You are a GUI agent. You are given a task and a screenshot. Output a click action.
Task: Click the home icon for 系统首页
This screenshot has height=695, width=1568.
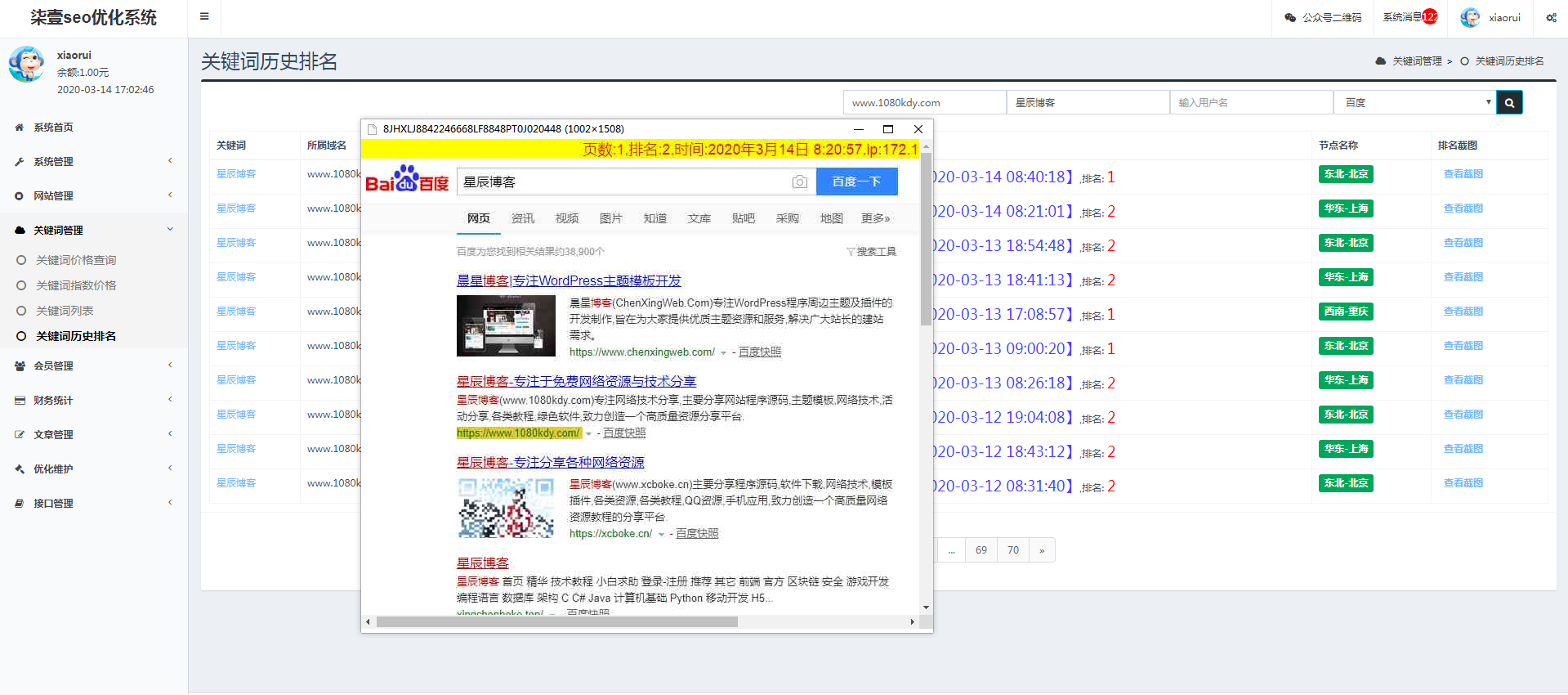pos(20,128)
